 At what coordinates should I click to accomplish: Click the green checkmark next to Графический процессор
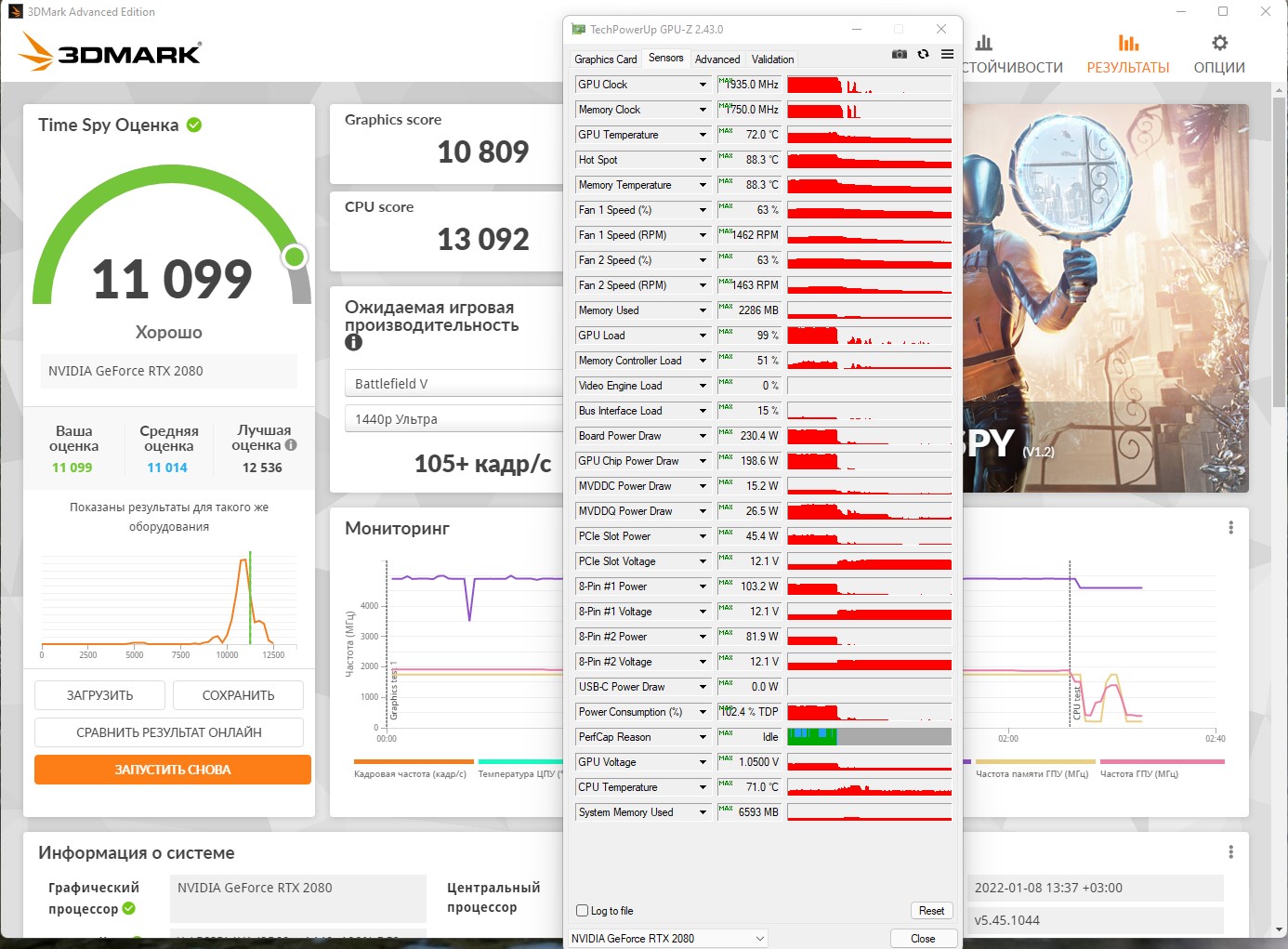(129, 908)
